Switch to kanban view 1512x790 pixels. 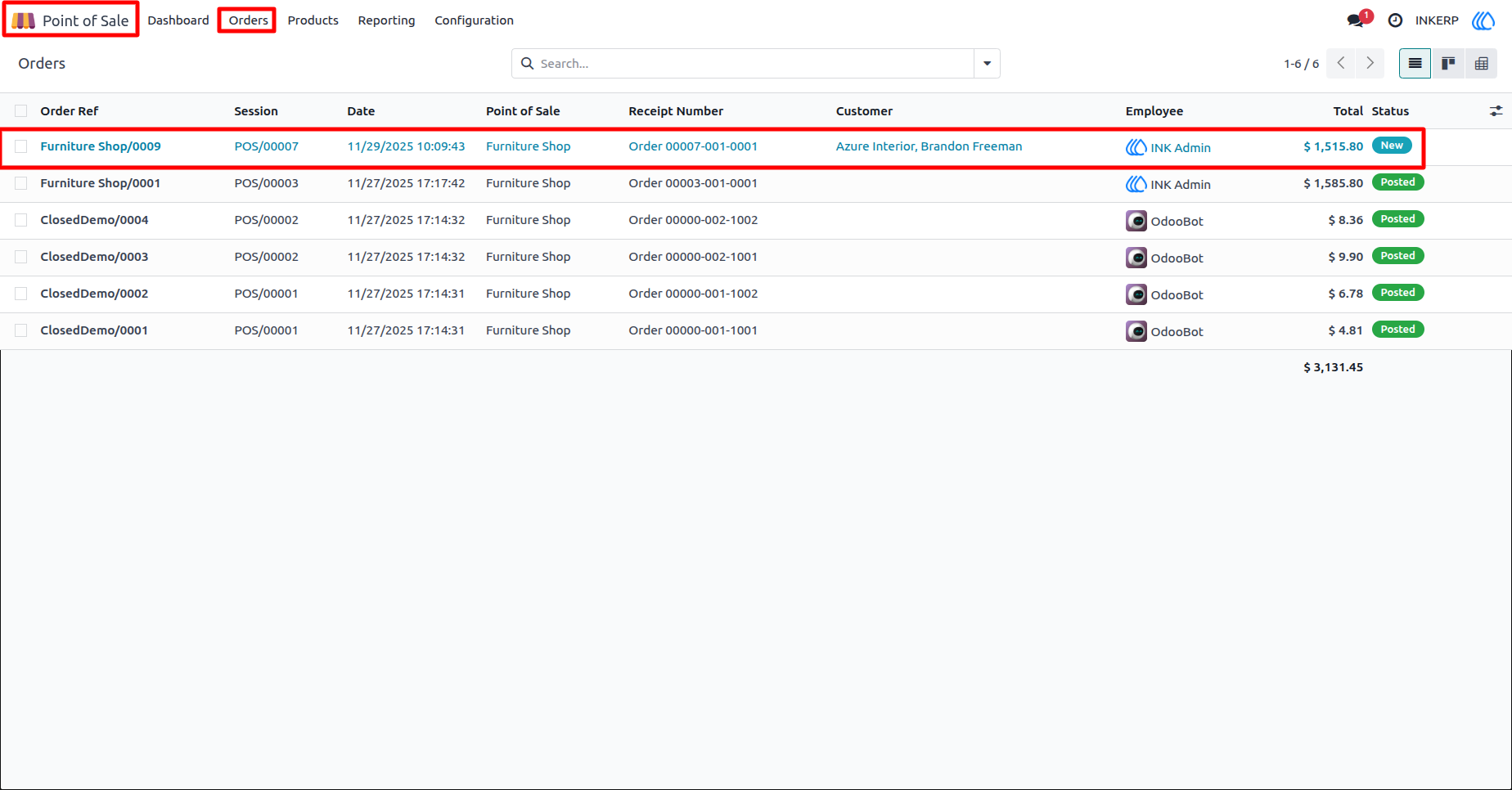(x=1448, y=64)
